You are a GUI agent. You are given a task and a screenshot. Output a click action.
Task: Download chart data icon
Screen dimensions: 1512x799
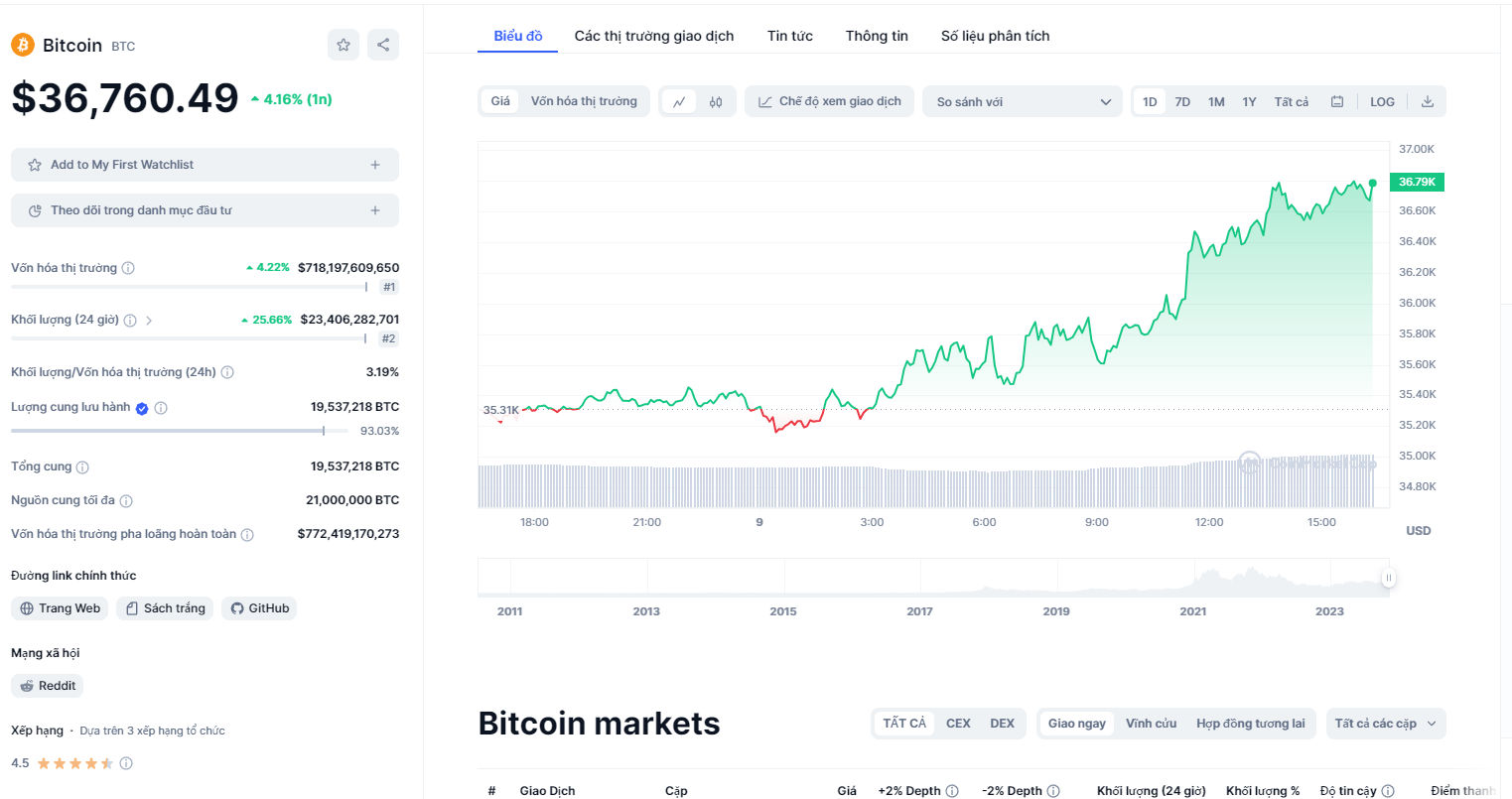[1428, 101]
